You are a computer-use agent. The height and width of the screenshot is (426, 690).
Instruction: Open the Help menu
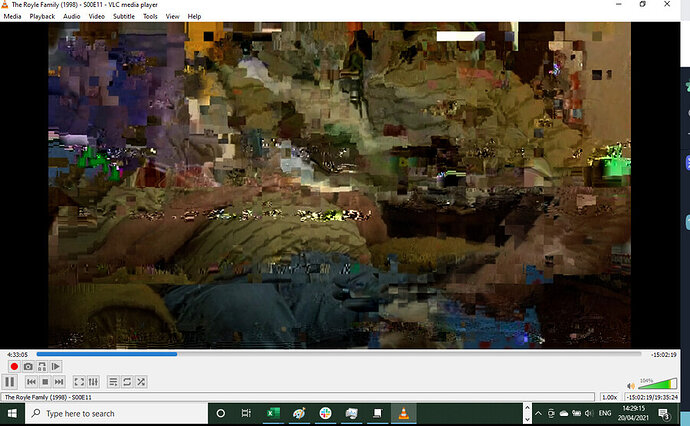pyautogui.click(x=194, y=16)
